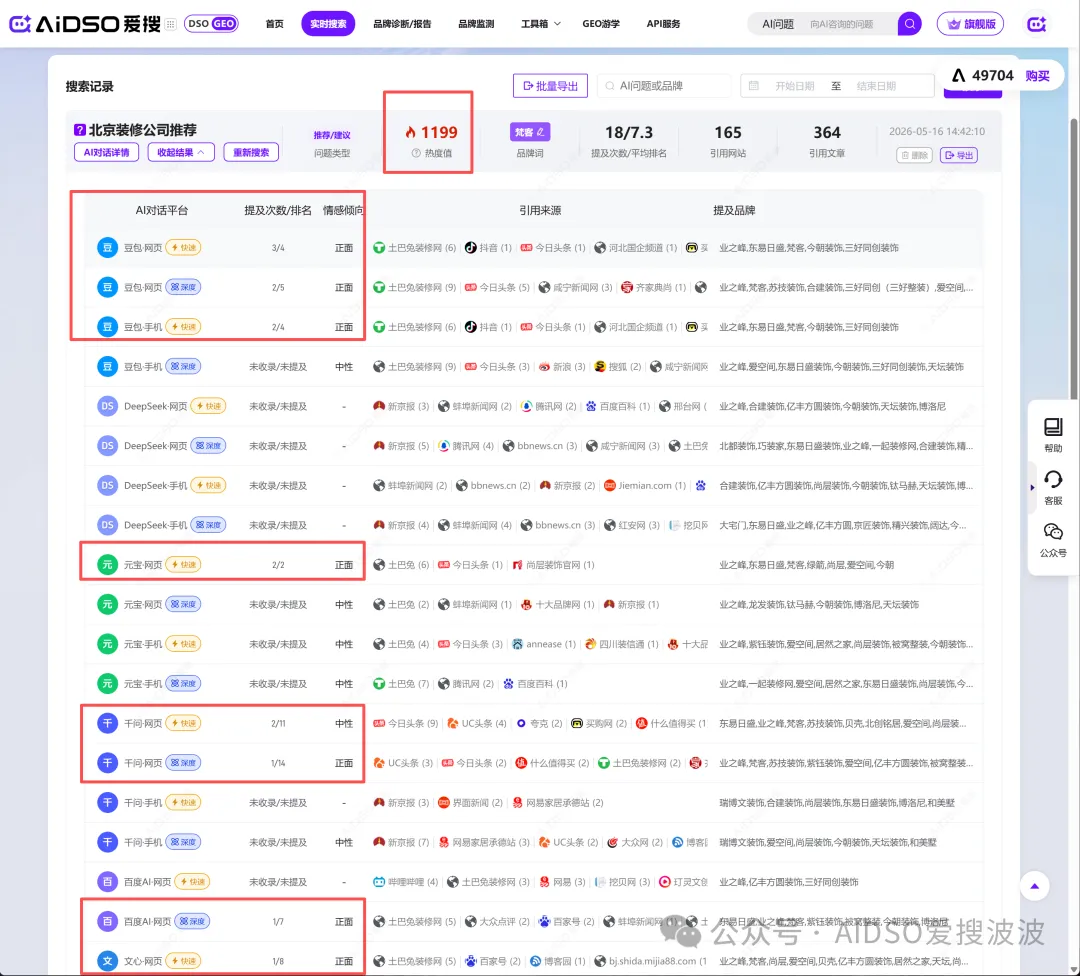Click the purple magnifier search button
1080x976 pixels.
pos(909,24)
